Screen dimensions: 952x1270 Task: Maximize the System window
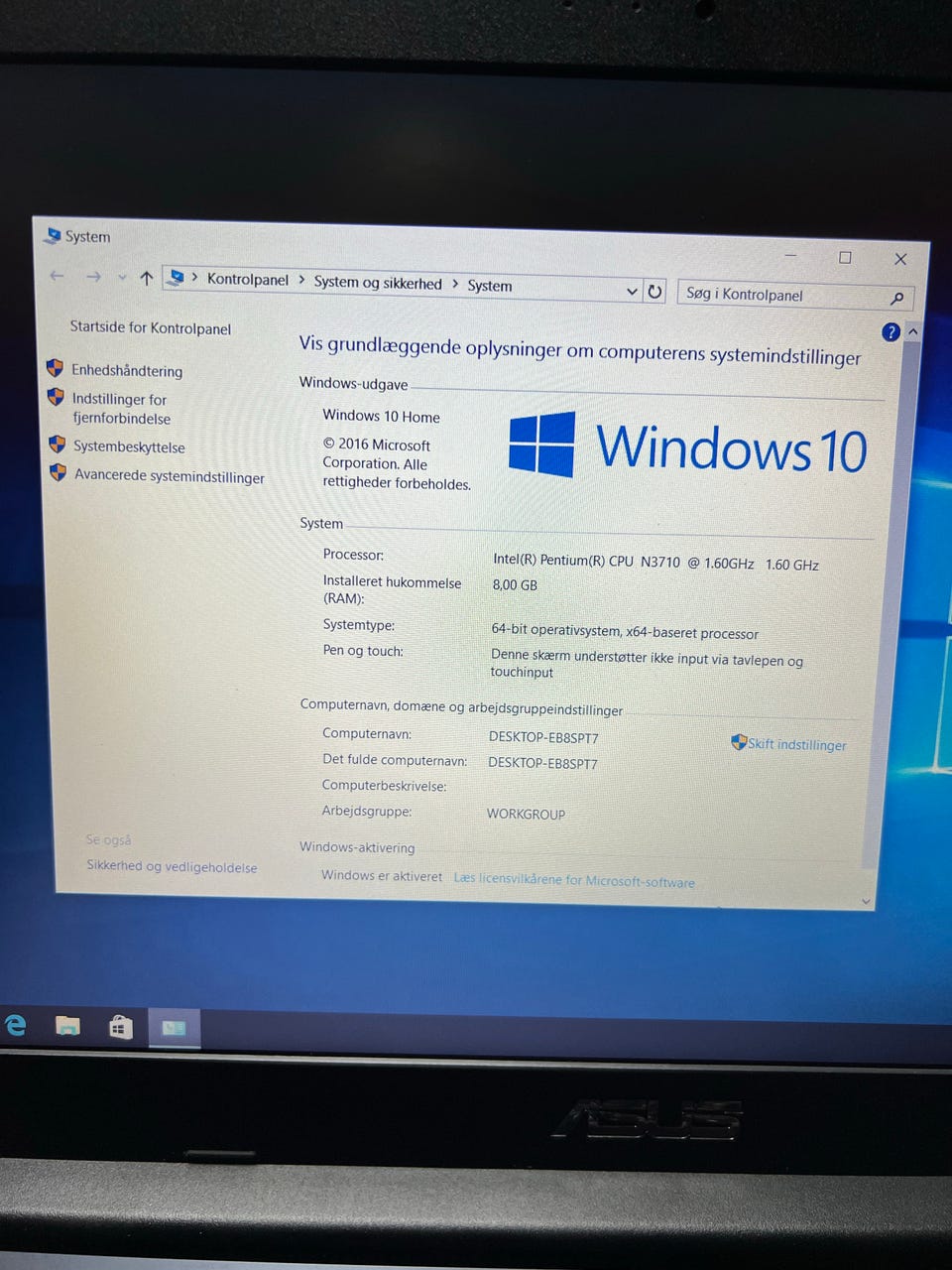[x=845, y=258]
